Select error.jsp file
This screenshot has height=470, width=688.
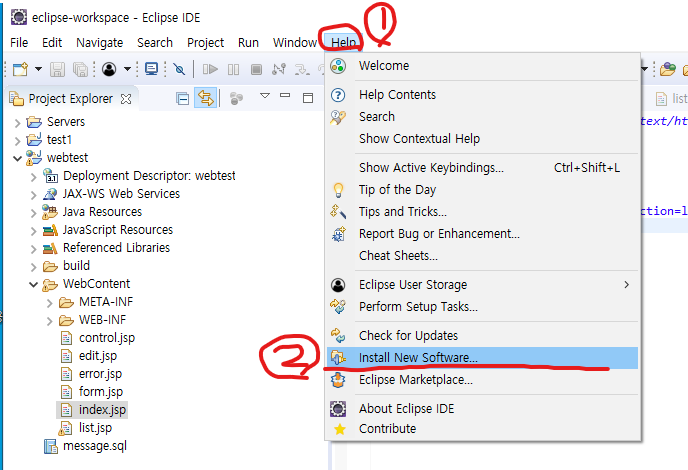click(100, 374)
